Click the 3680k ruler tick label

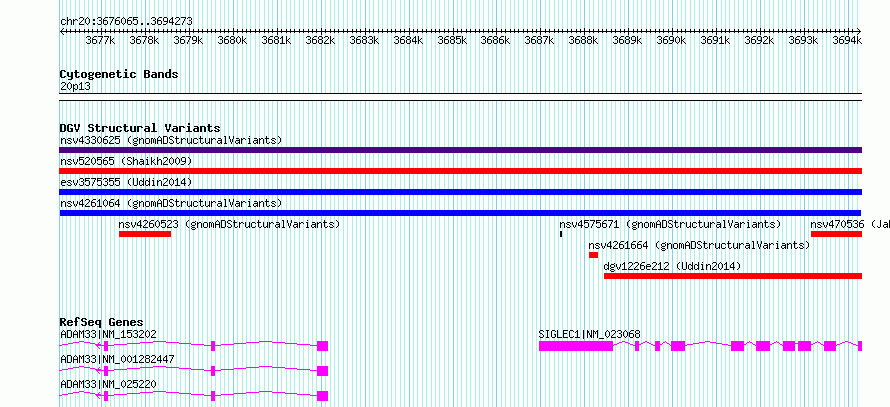(232, 41)
